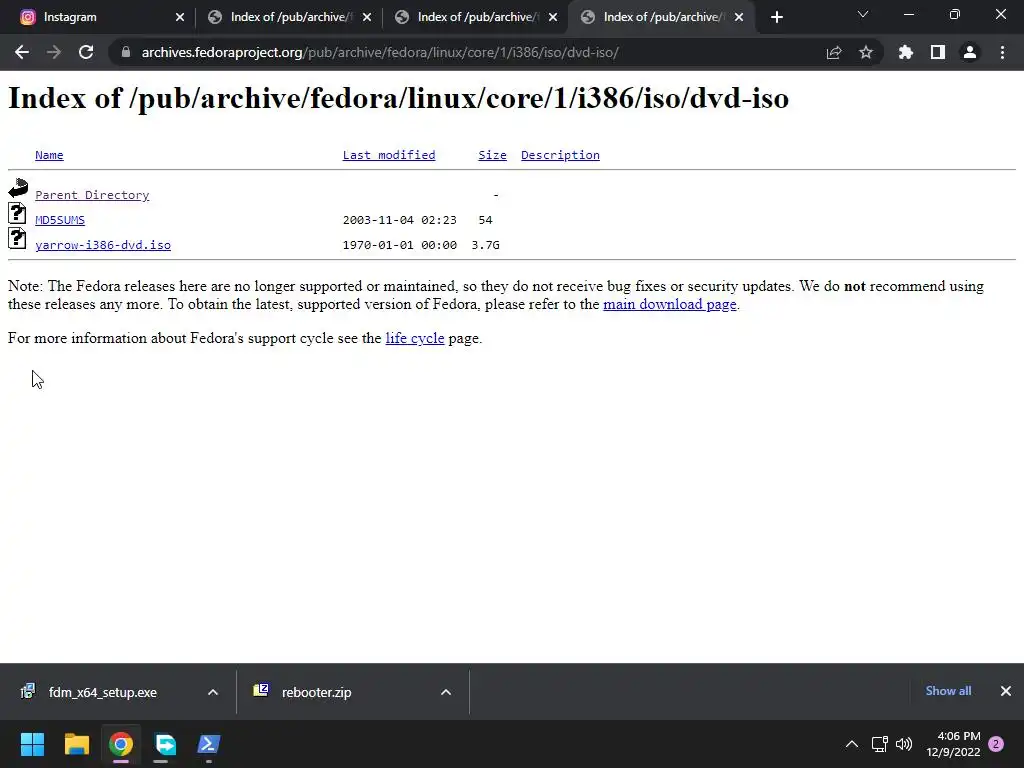
Task: Click the 3.7G size value
Action: [485, 245]
